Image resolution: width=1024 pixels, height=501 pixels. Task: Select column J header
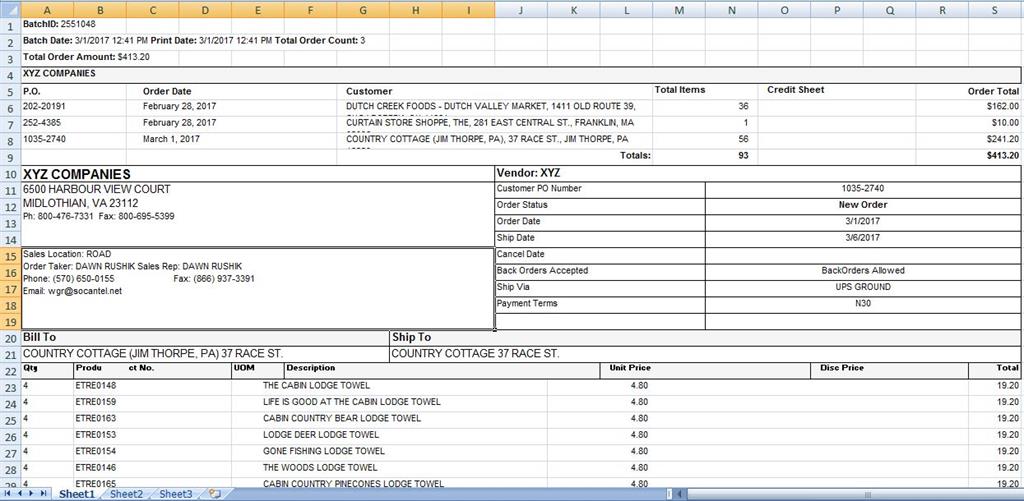[x=520, y=9]
